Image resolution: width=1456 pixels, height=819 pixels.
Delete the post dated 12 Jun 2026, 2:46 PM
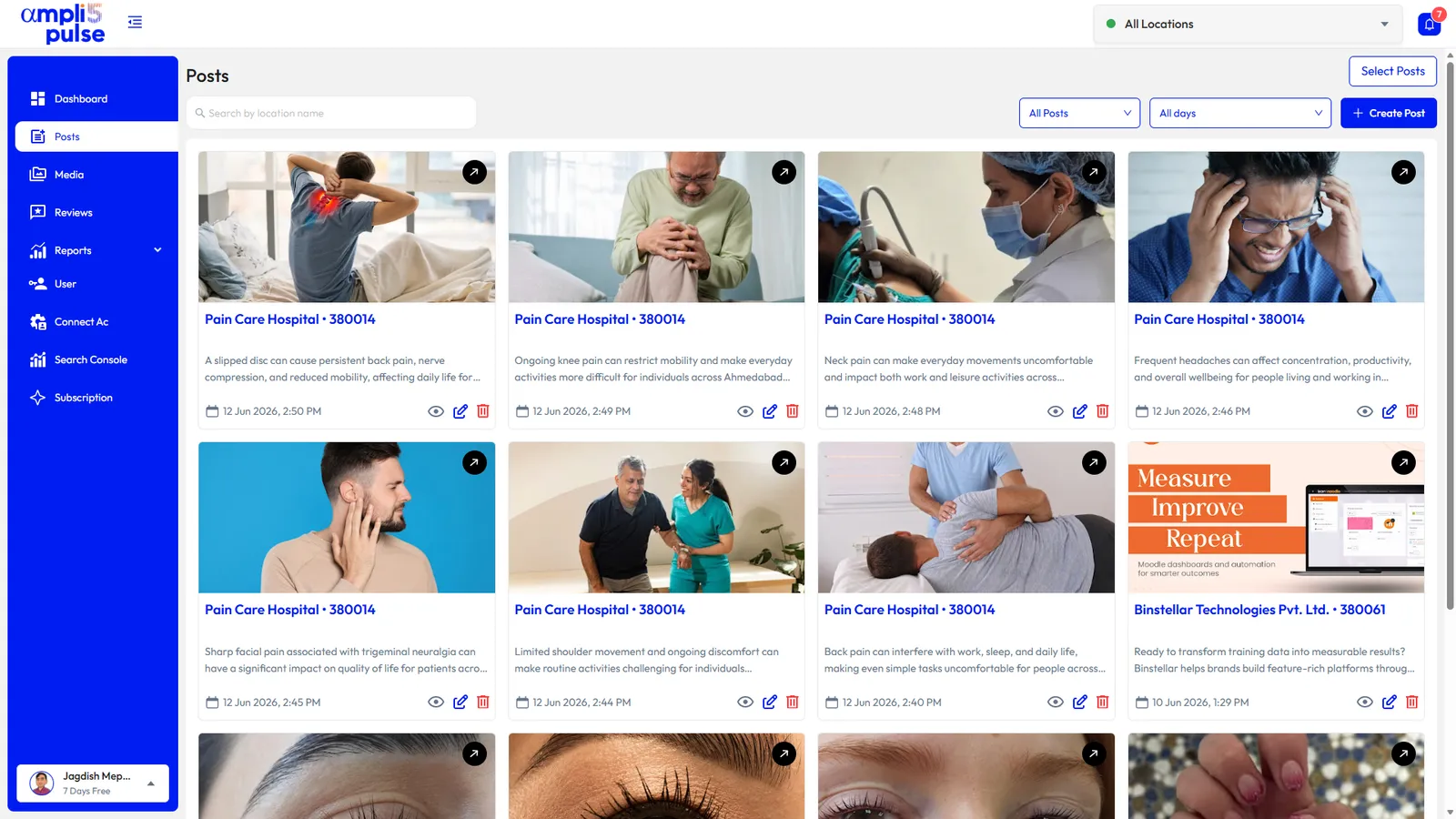point(1412,411)
